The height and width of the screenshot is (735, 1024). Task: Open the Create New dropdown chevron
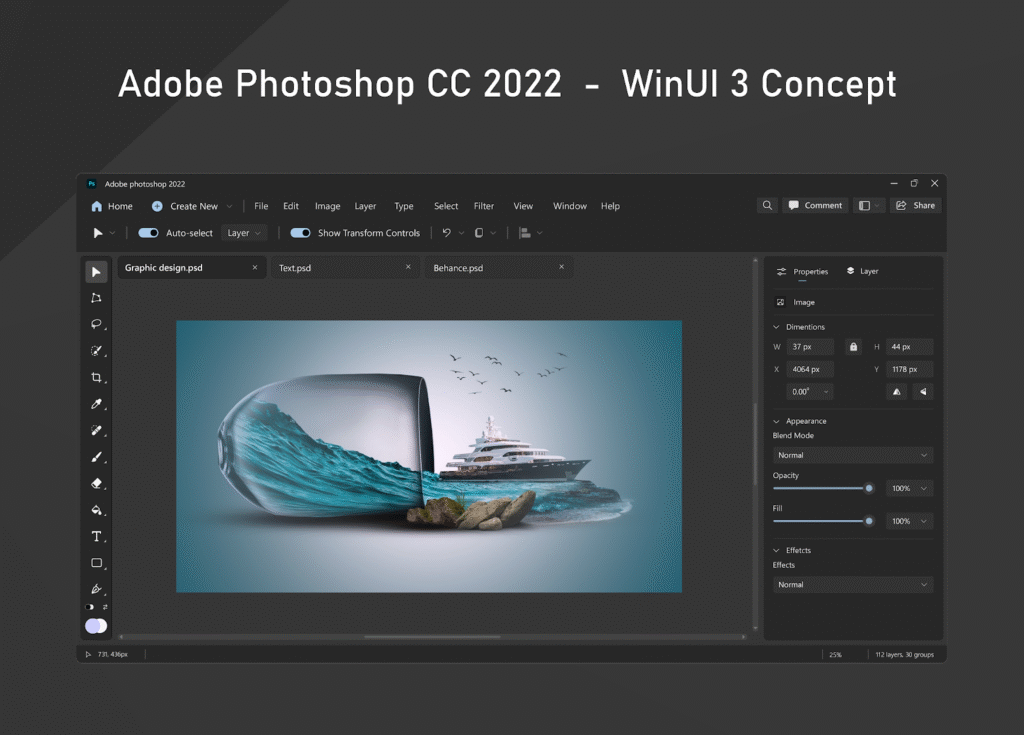(x=229, y=206)
